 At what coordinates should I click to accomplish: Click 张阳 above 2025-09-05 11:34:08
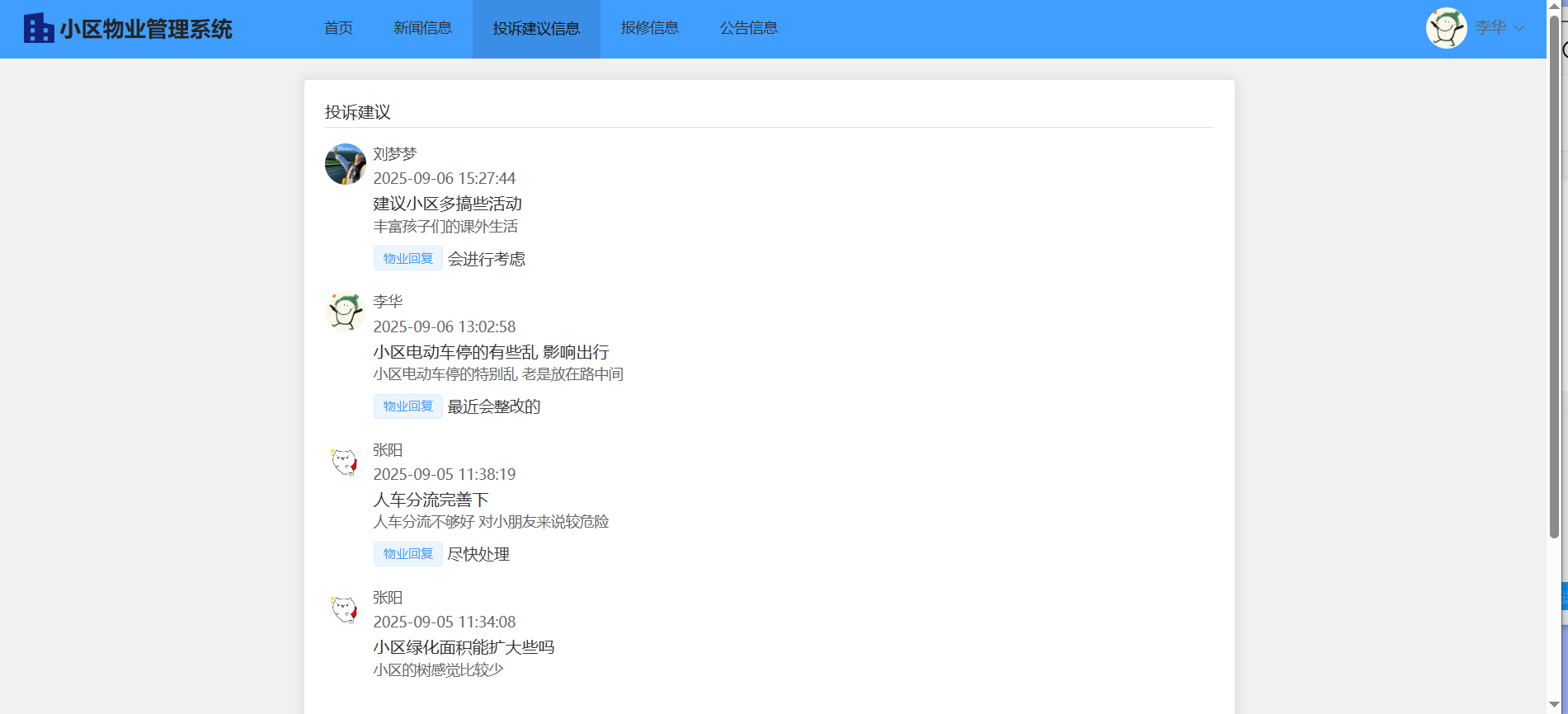(x=388, y=598)
